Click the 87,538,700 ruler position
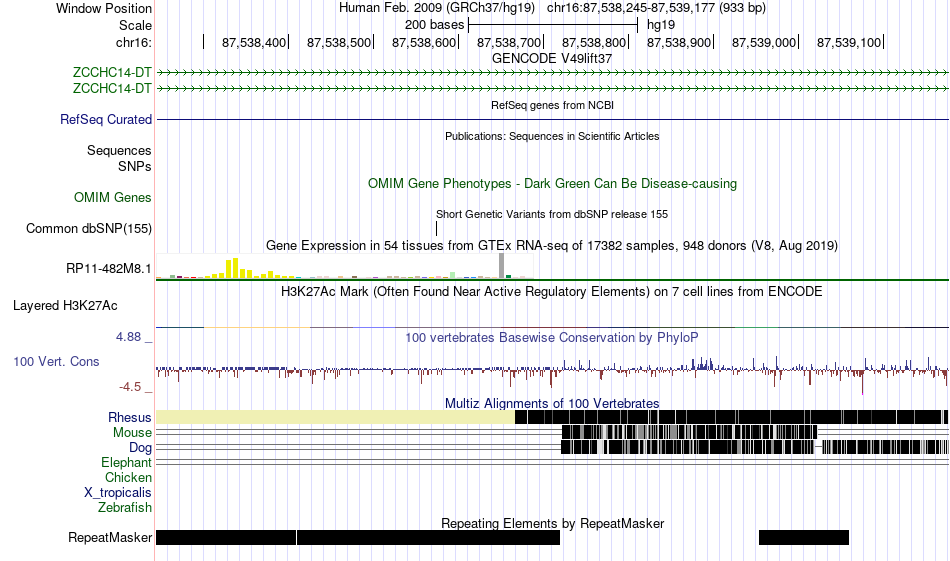The width and height of the screenshot is (950, 561). [x=509, y=42]
